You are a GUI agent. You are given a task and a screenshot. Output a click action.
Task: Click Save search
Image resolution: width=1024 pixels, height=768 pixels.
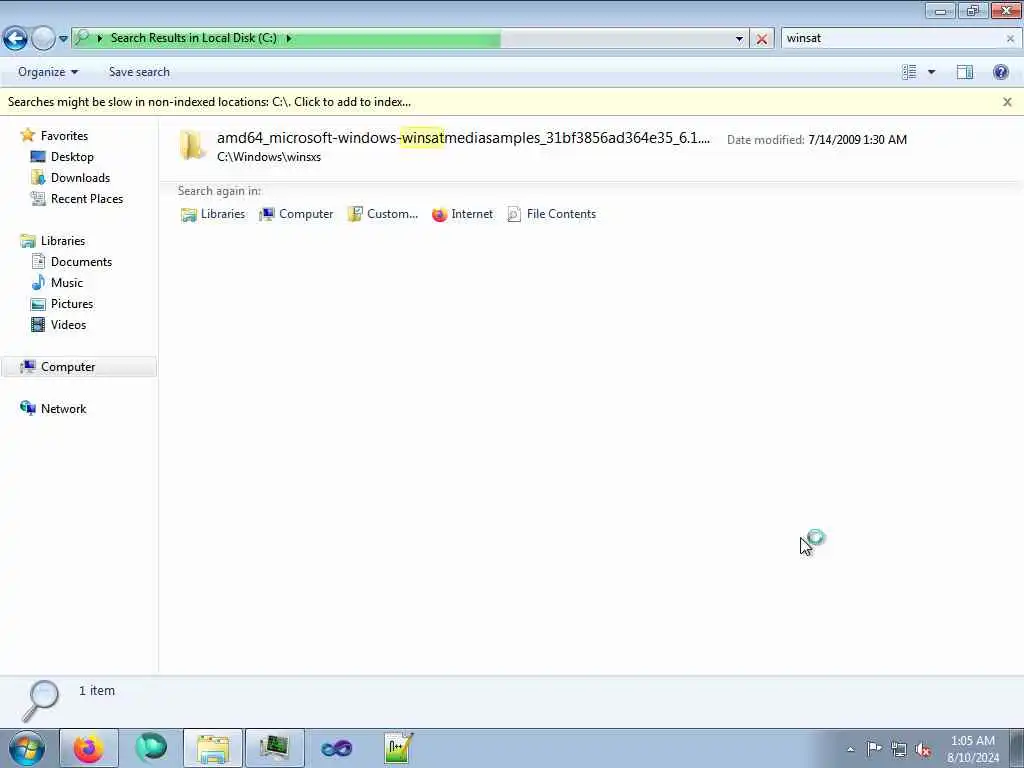tap(139, 72)
